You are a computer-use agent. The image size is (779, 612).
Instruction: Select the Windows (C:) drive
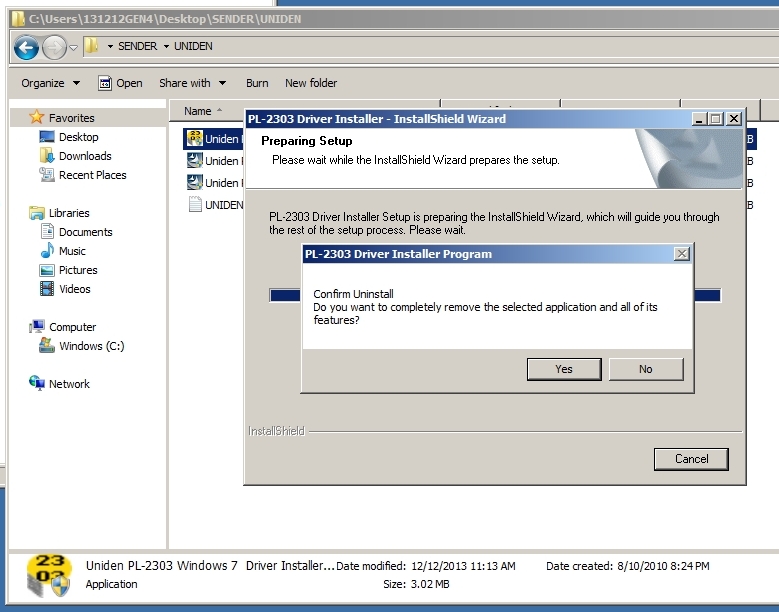pos(91,346)
